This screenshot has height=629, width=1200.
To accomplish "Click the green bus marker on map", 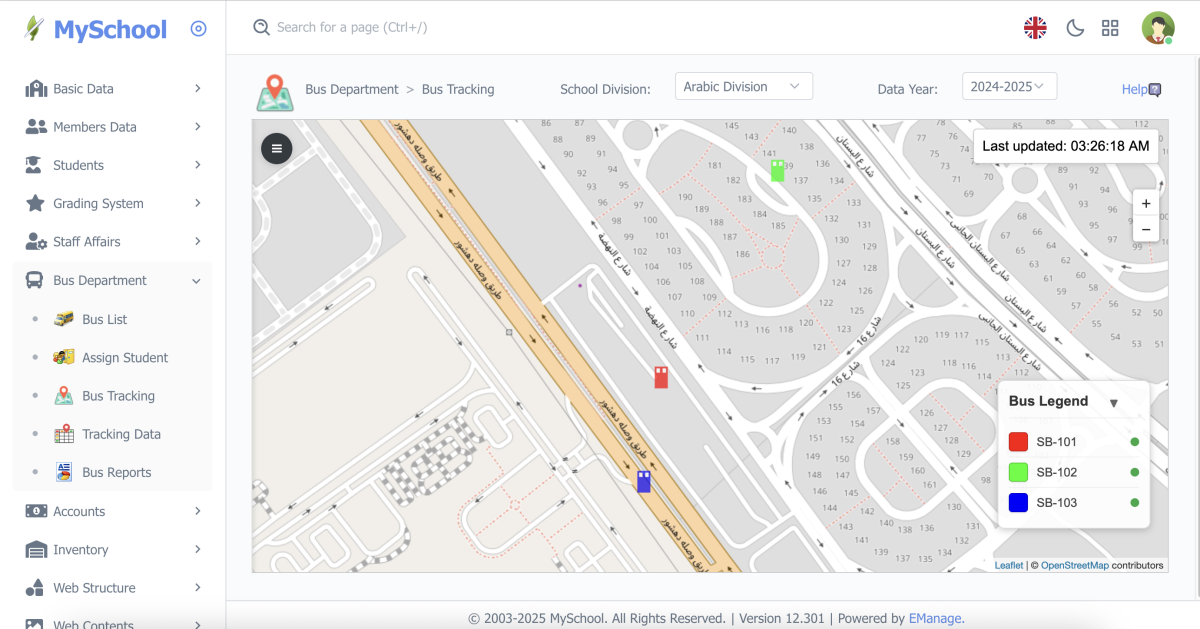I will point(777,170).
